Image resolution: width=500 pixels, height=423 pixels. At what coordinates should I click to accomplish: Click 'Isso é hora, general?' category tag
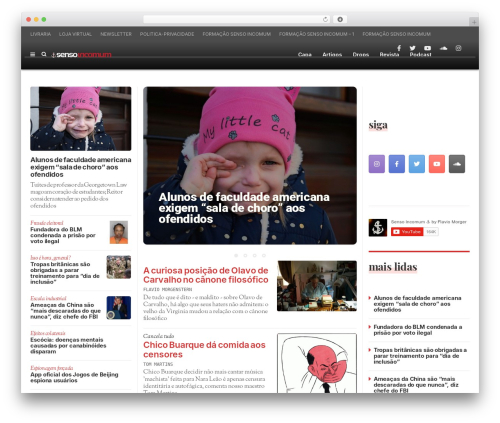[x=50, y=258]
